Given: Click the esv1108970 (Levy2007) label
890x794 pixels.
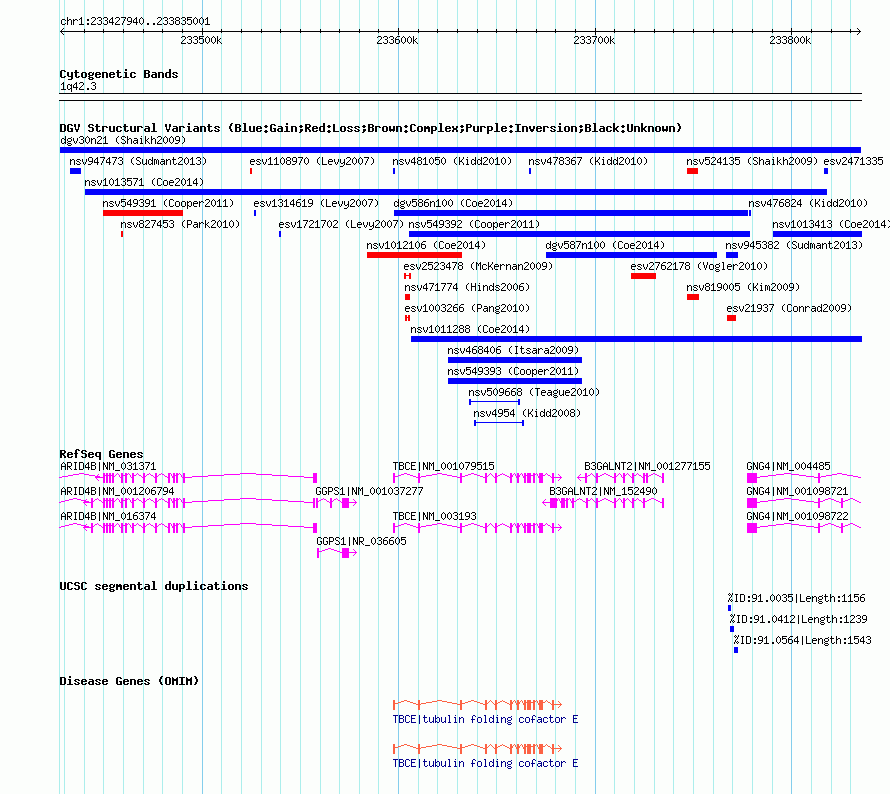Looking at the screenshot, I should pyautogui.click(x=312, y=161).
